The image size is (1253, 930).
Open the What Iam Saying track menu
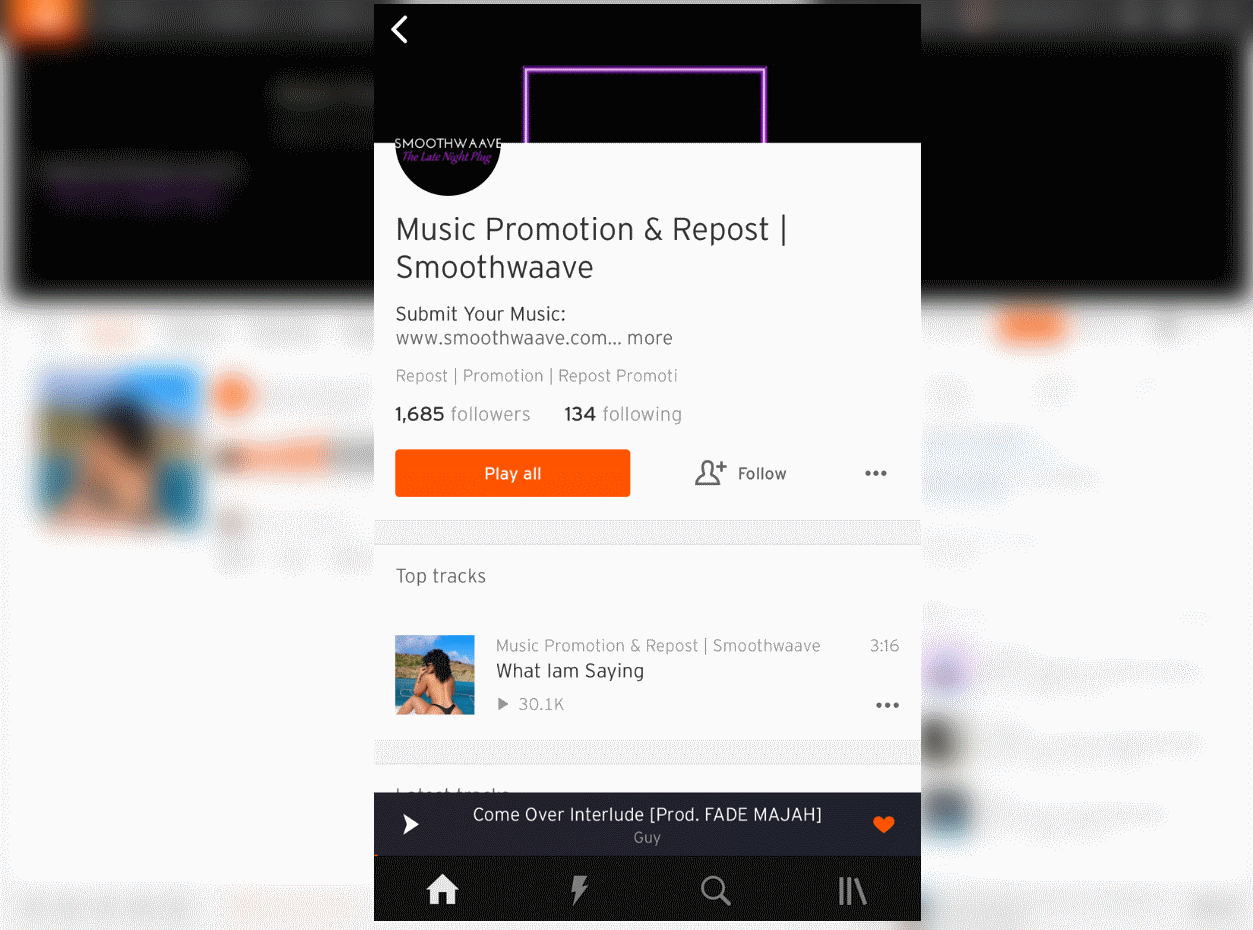click(887, 705)
